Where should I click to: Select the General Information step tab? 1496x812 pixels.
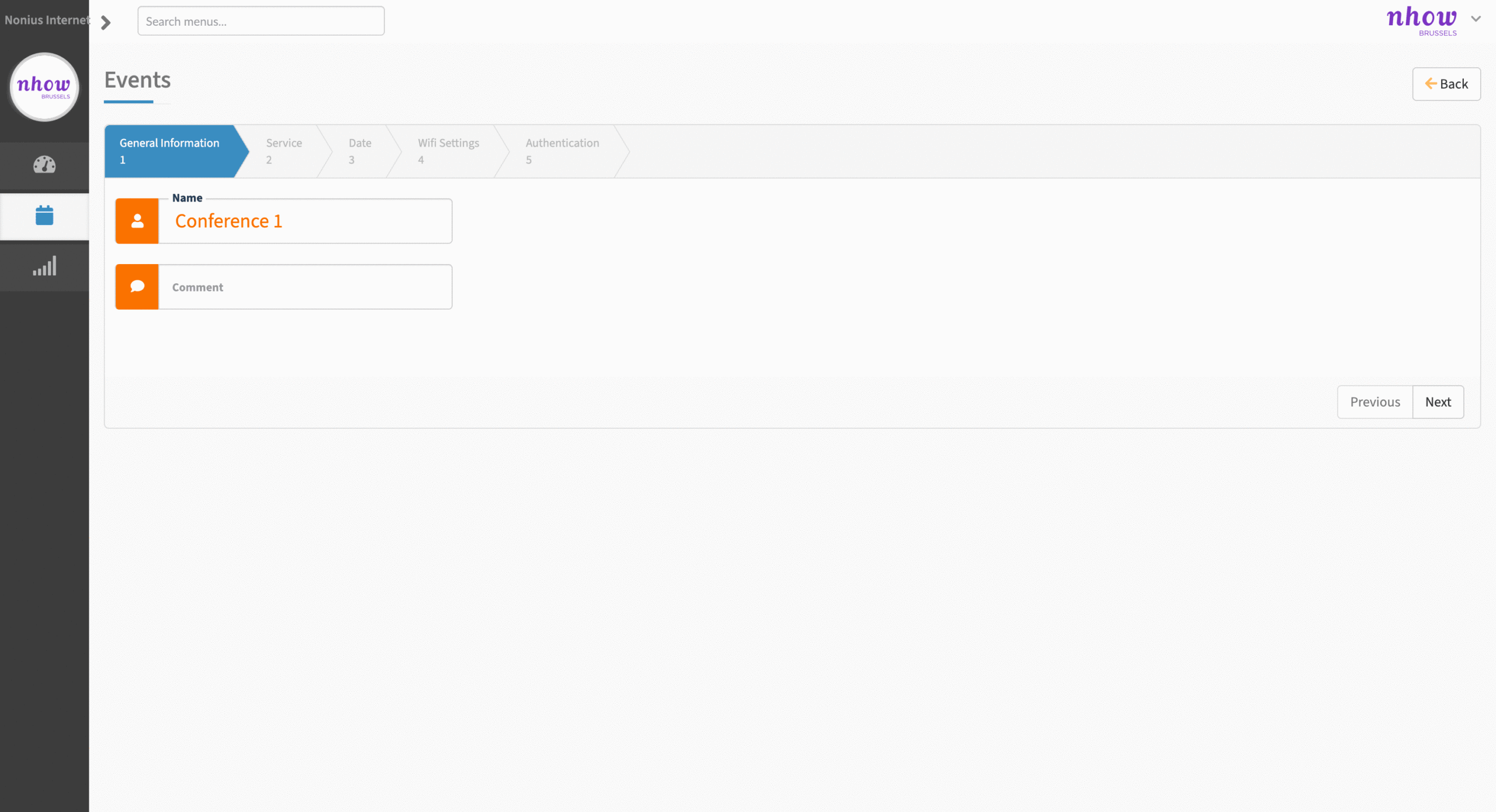(x=169, y=151)
